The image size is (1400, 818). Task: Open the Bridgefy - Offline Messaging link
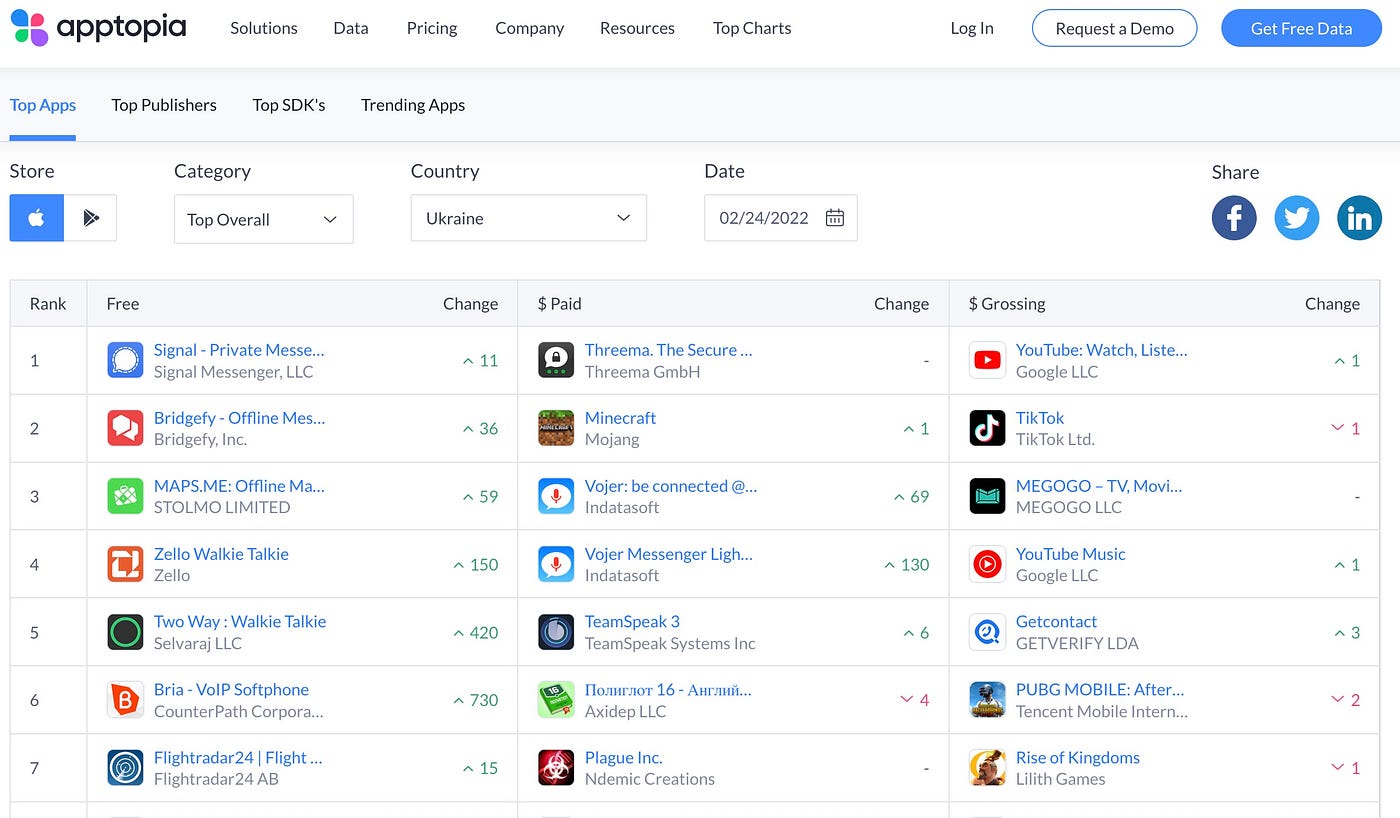(x=240, y=418)
